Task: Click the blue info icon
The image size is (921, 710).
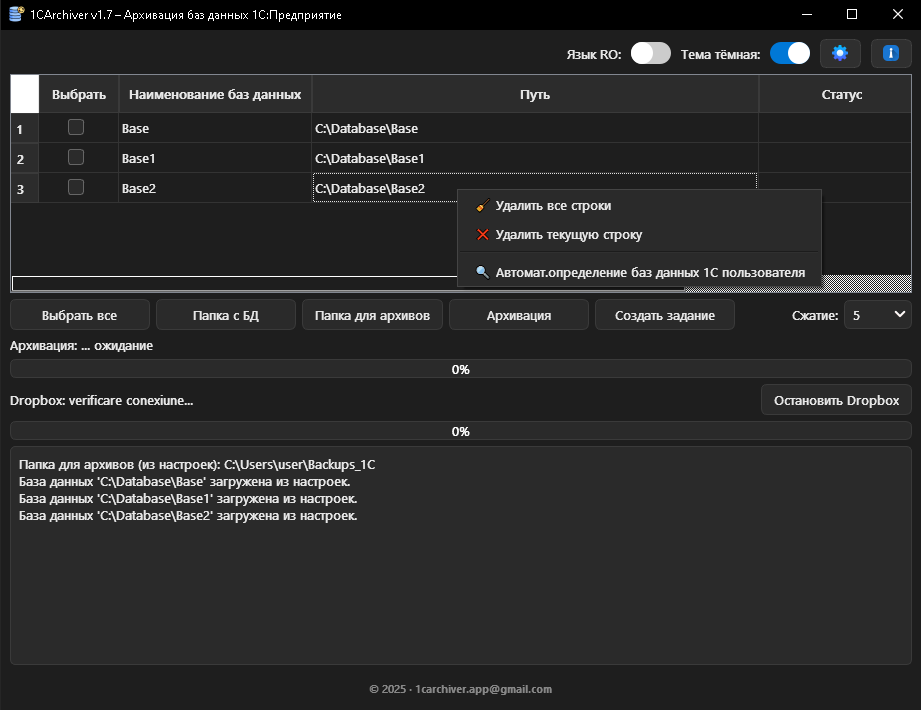Action: point(890,53)
